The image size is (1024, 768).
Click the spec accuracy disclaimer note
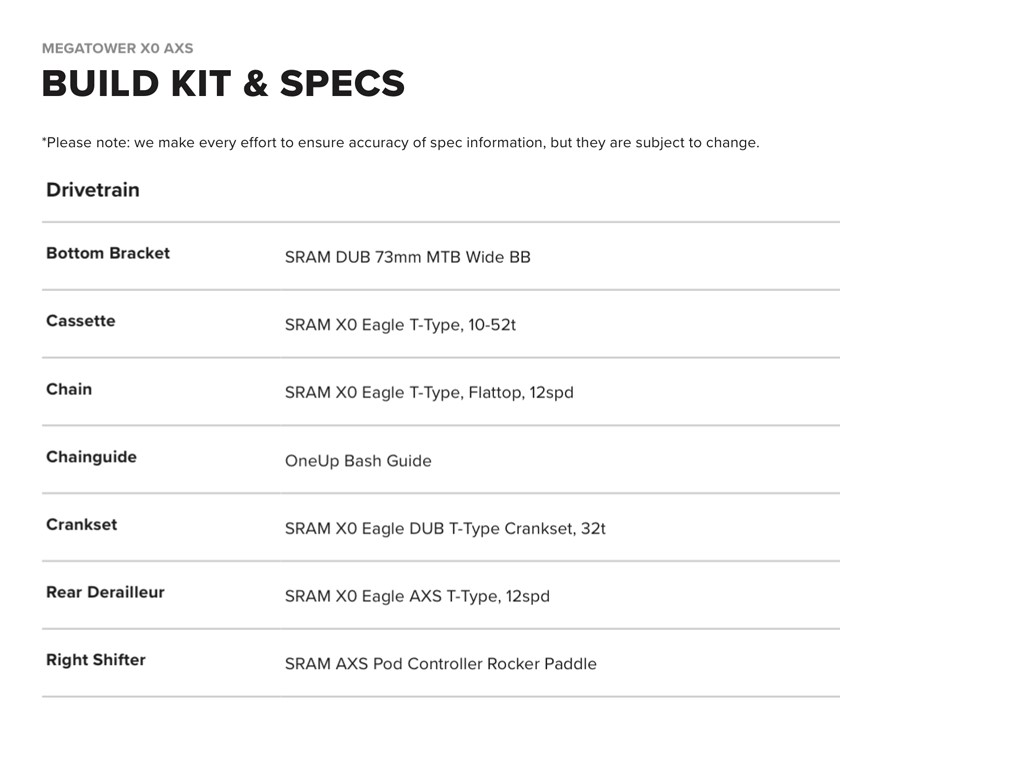pos(400,142)
